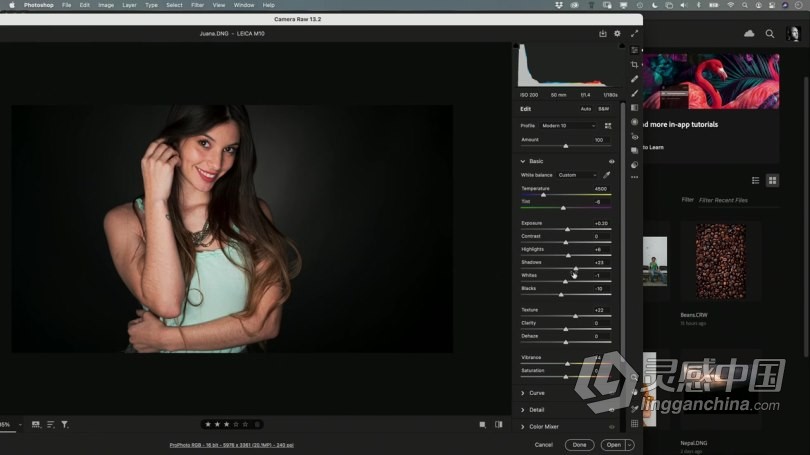
Task: Open the Profile dropdown showing Modern 10
Action: [567, 126]
